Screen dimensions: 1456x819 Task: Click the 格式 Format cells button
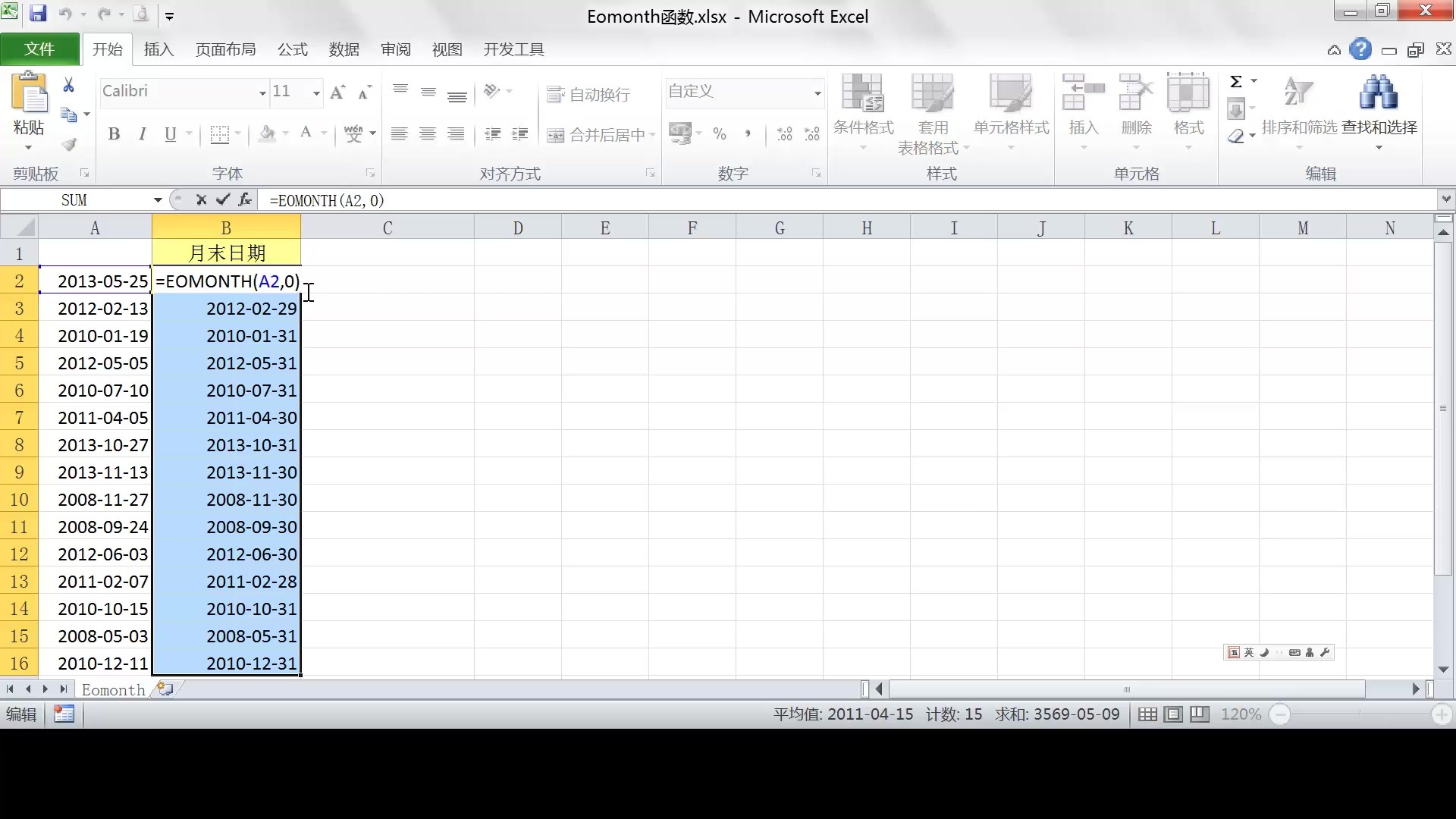[1188, 111]
